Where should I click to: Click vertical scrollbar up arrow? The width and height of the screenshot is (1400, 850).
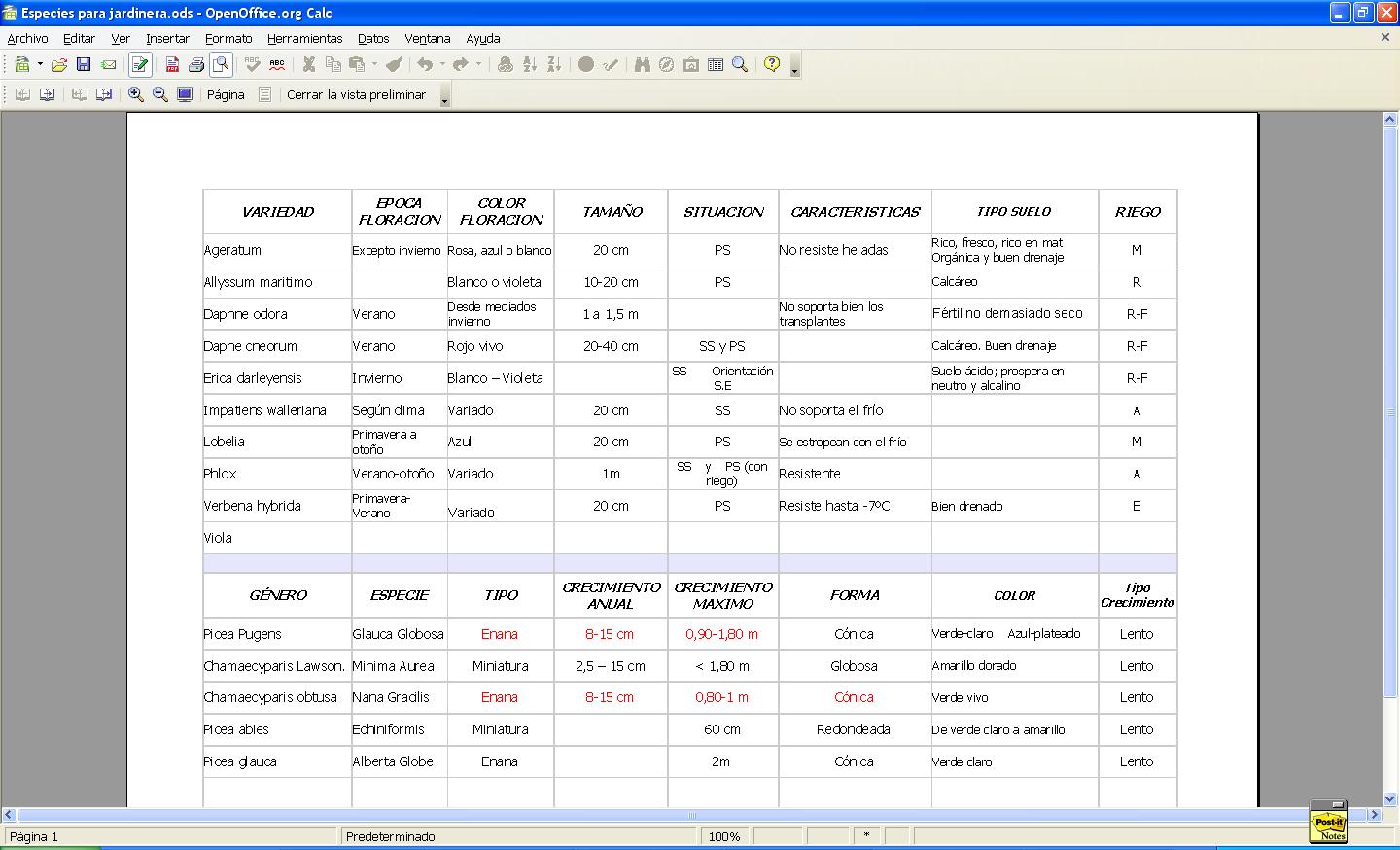1390,119
